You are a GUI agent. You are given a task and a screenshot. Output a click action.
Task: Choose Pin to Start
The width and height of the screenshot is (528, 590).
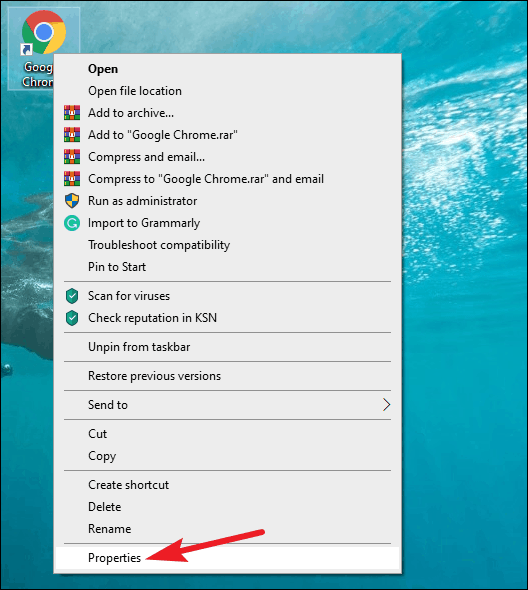pyautogui.click(x=227, y=267)
